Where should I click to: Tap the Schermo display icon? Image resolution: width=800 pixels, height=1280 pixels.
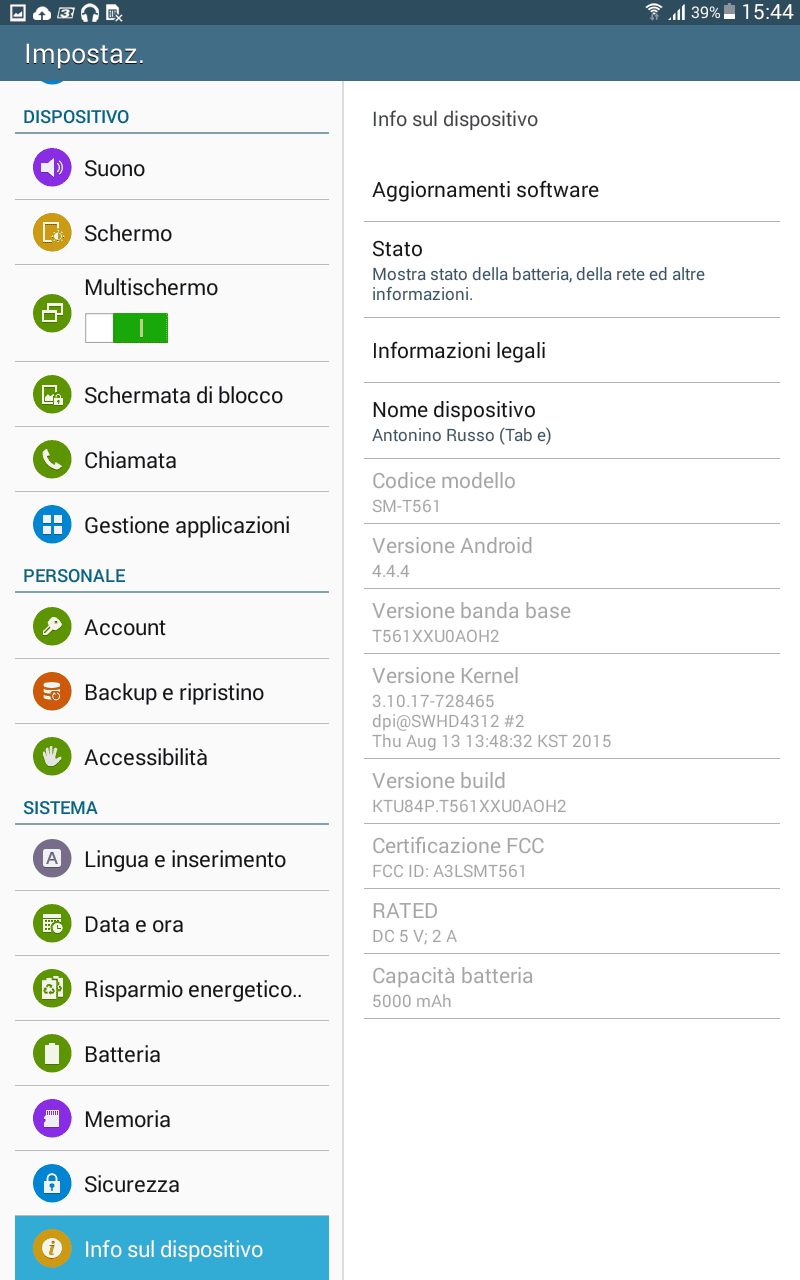click(52, 233)
